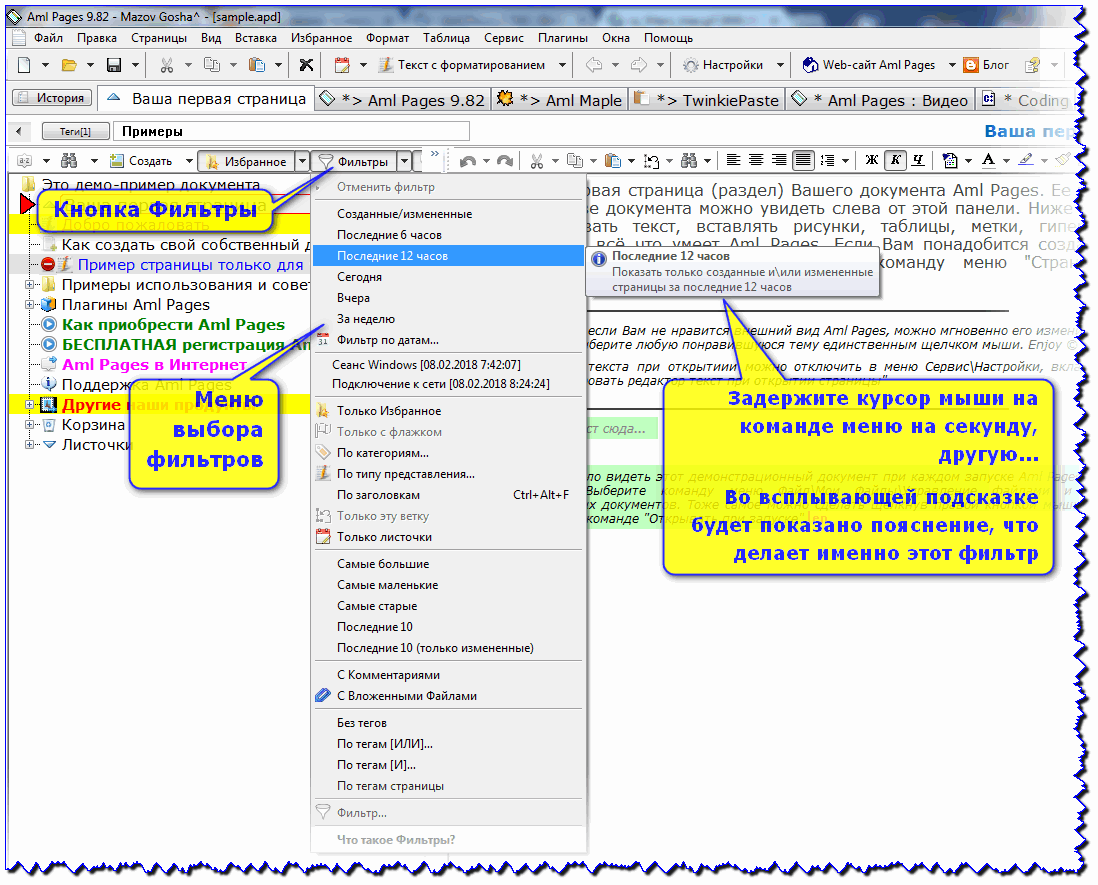Toggle bold with the Ж button
Screen dimensions: 1098x885
pyautogui.click(x=872, y=160)
